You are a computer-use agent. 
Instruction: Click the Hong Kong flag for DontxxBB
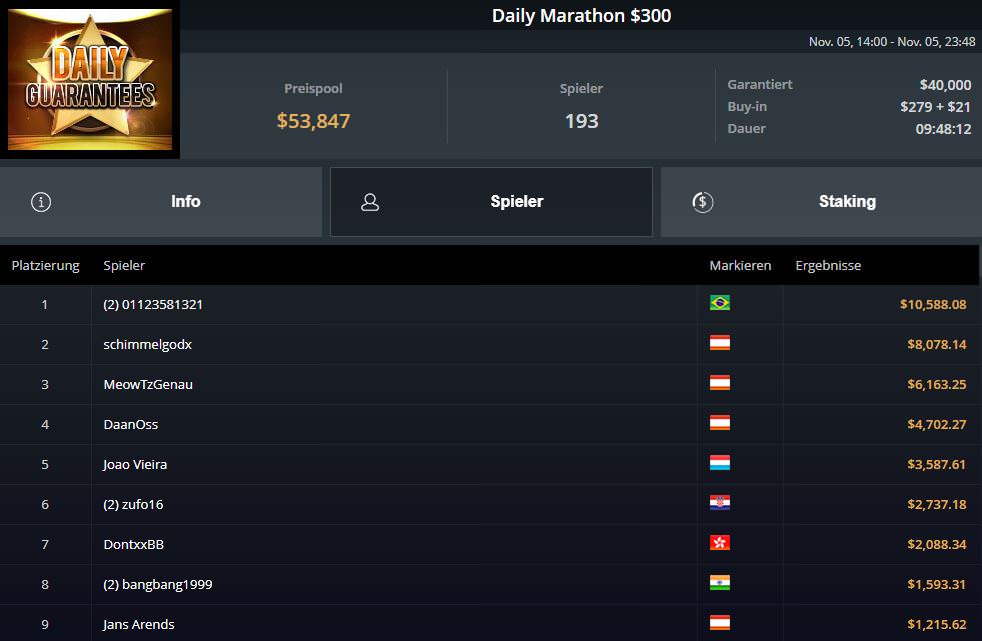click(x=719, y=543)
